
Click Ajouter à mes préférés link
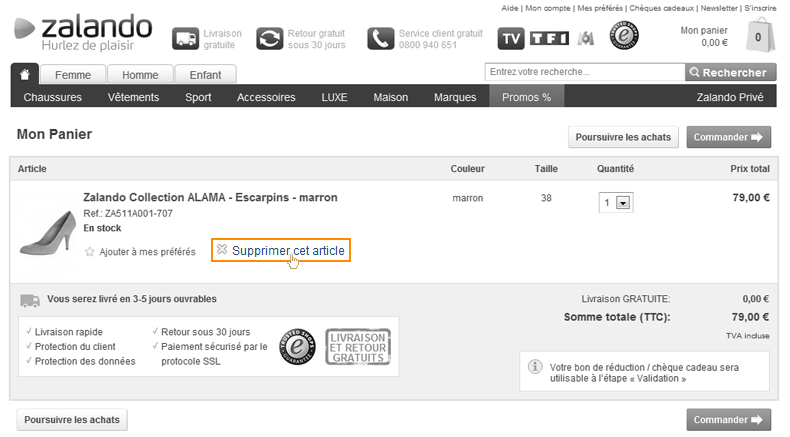click(147, 252)
